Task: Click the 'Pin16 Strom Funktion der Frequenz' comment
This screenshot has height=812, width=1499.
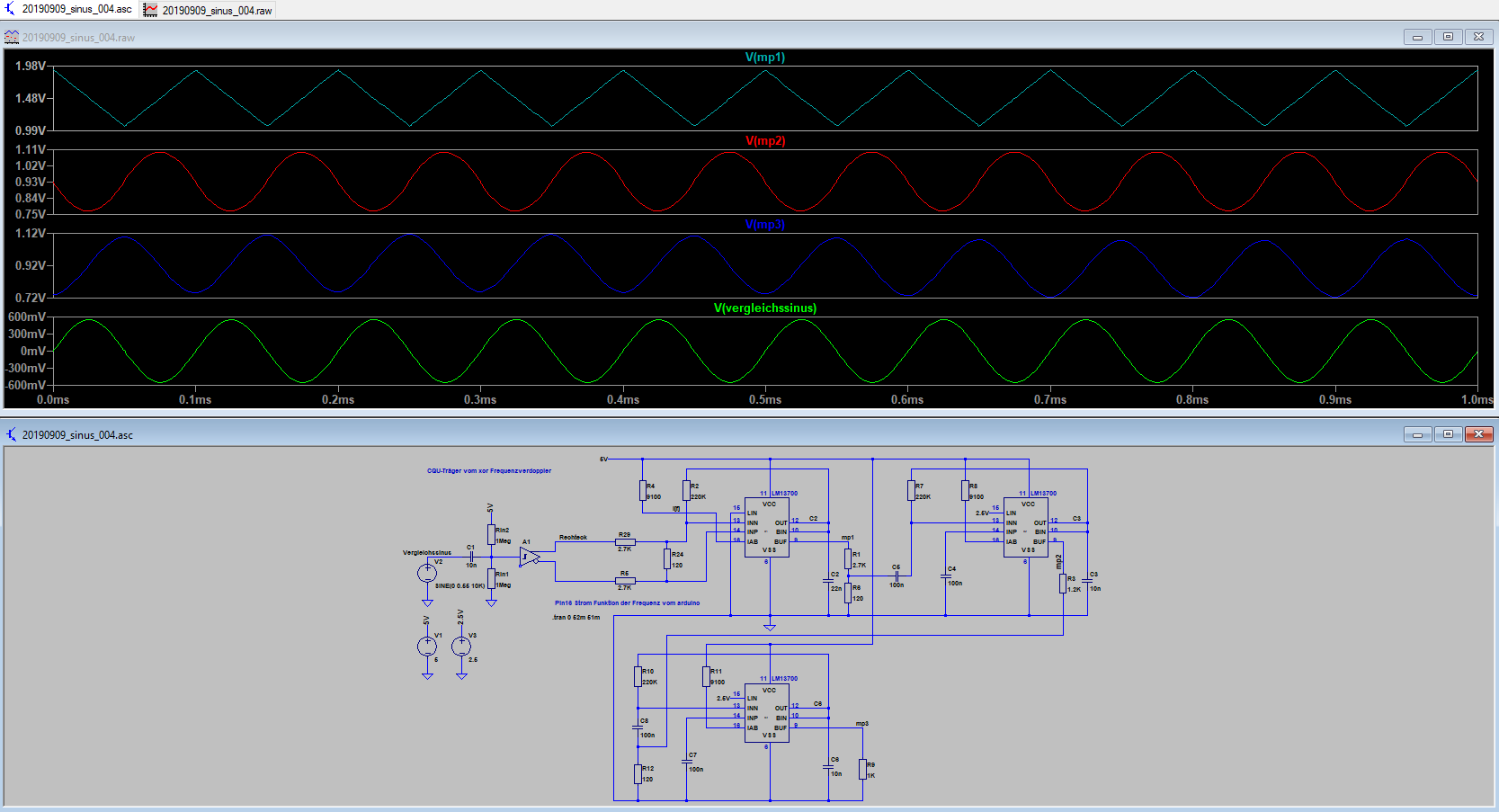Action: pyautogui.click(x=627, y=602)
